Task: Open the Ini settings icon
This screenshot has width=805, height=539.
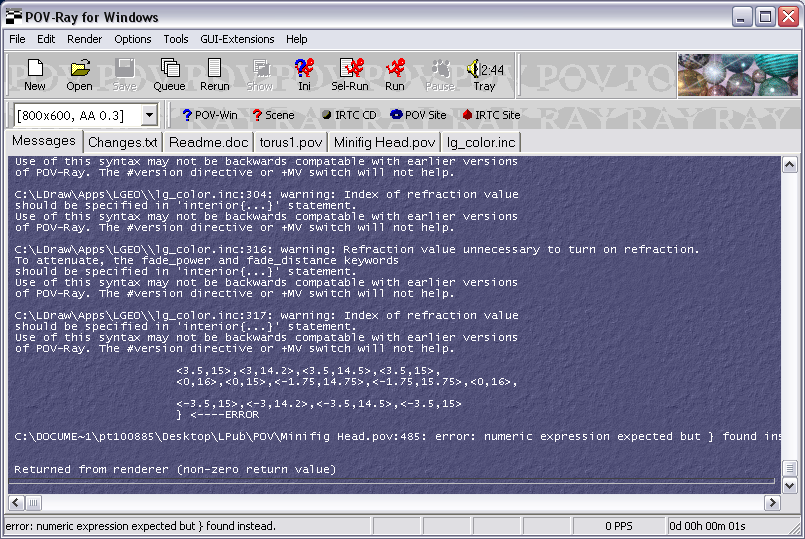Action: point(304,75)
